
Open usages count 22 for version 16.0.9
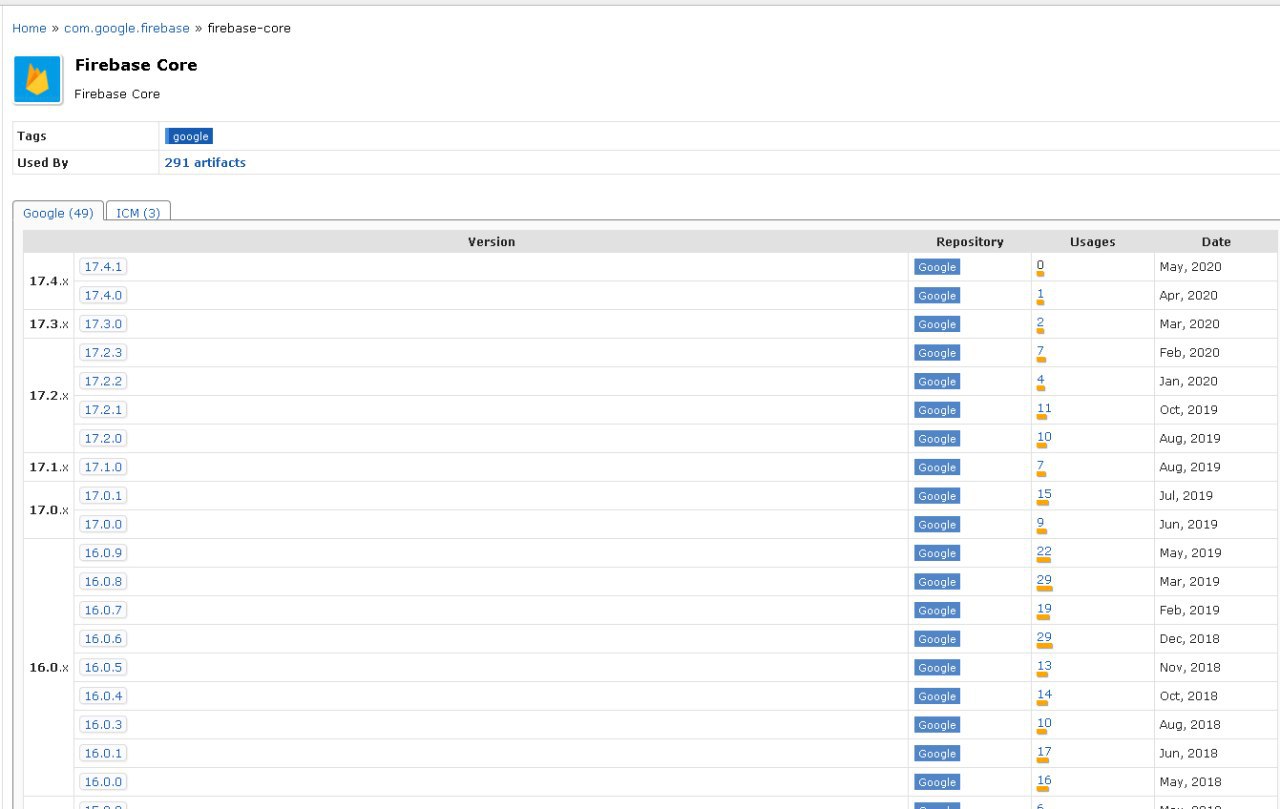(x=1044, y=552)
